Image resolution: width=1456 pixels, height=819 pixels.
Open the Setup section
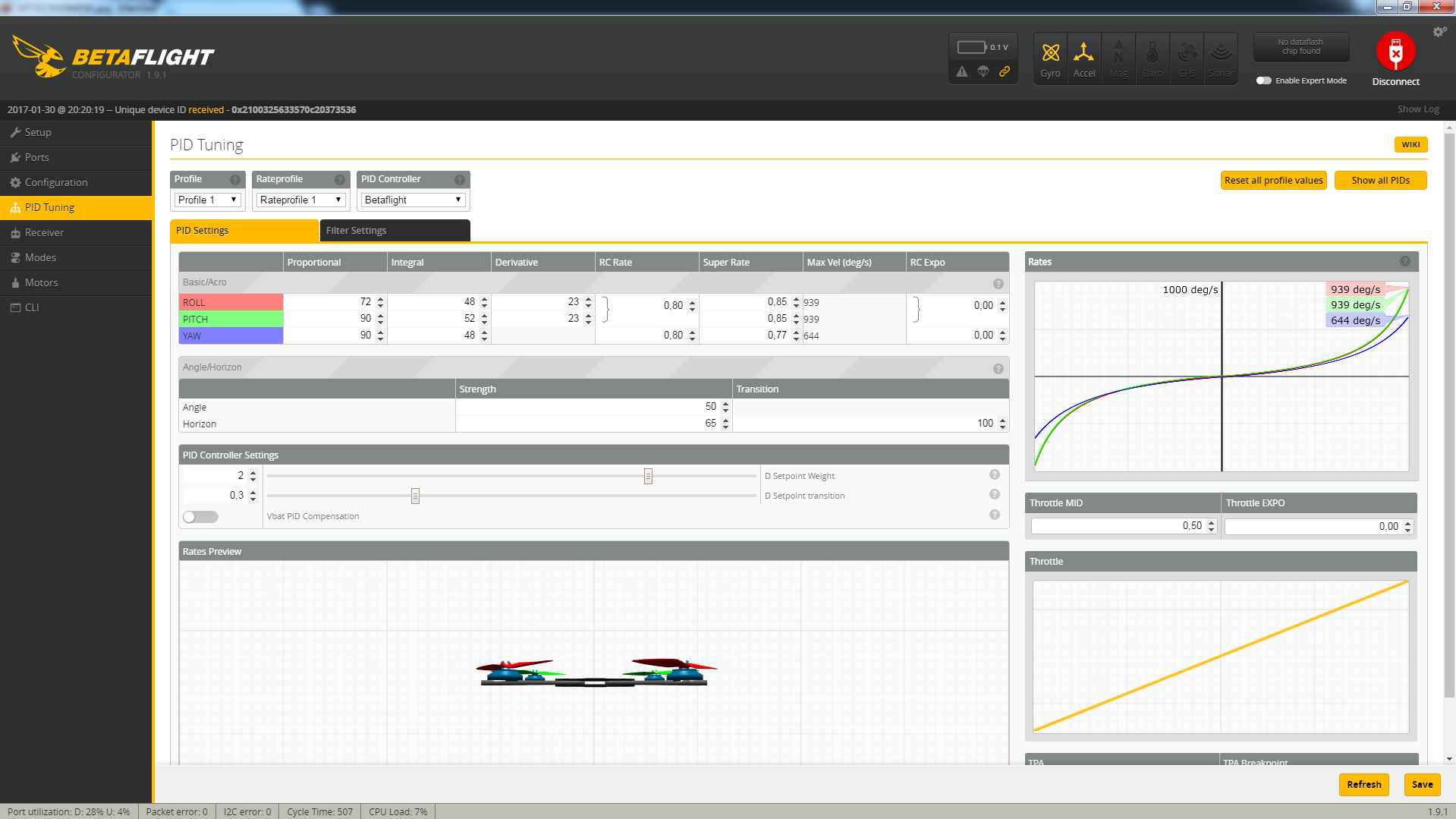(76, 132)
